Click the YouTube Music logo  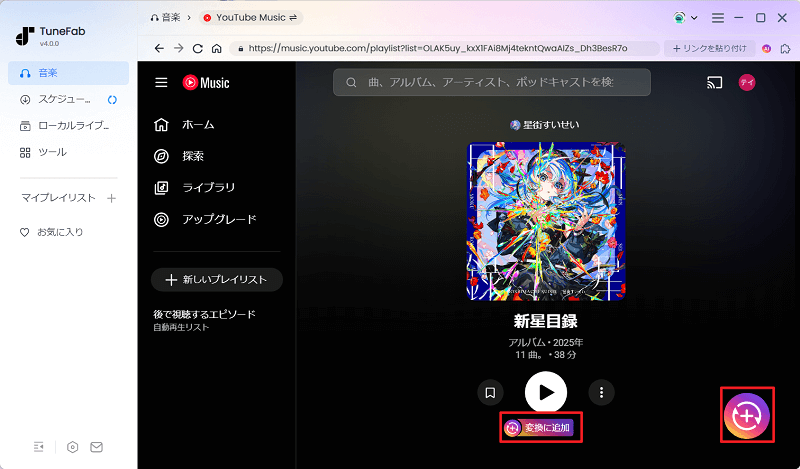(x=206, y=83)
